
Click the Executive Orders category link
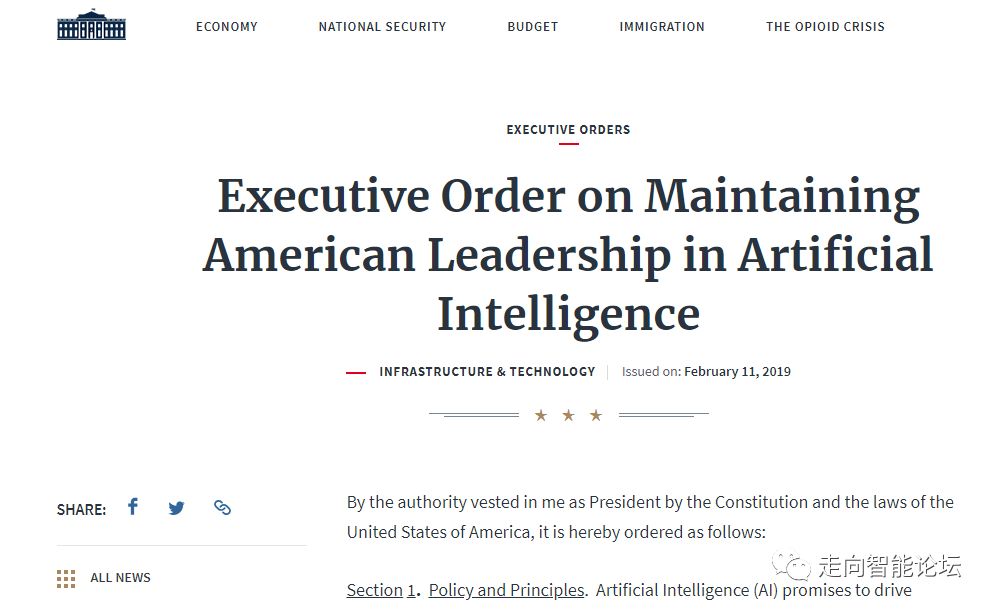568,130
